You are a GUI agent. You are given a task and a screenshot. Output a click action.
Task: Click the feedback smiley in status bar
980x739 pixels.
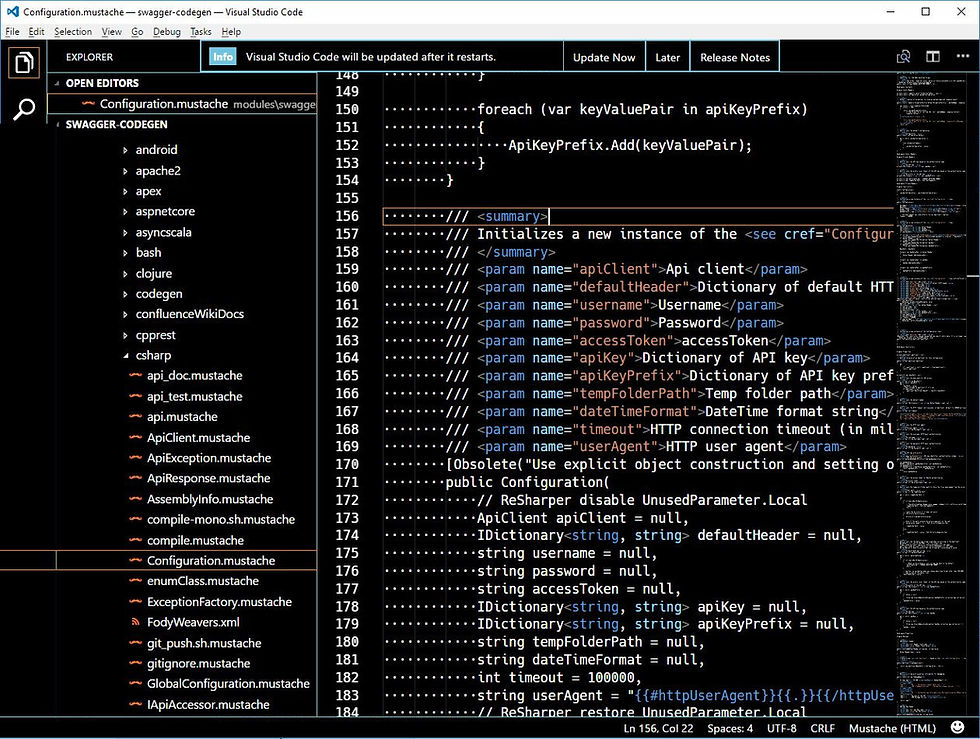point(957,727)
